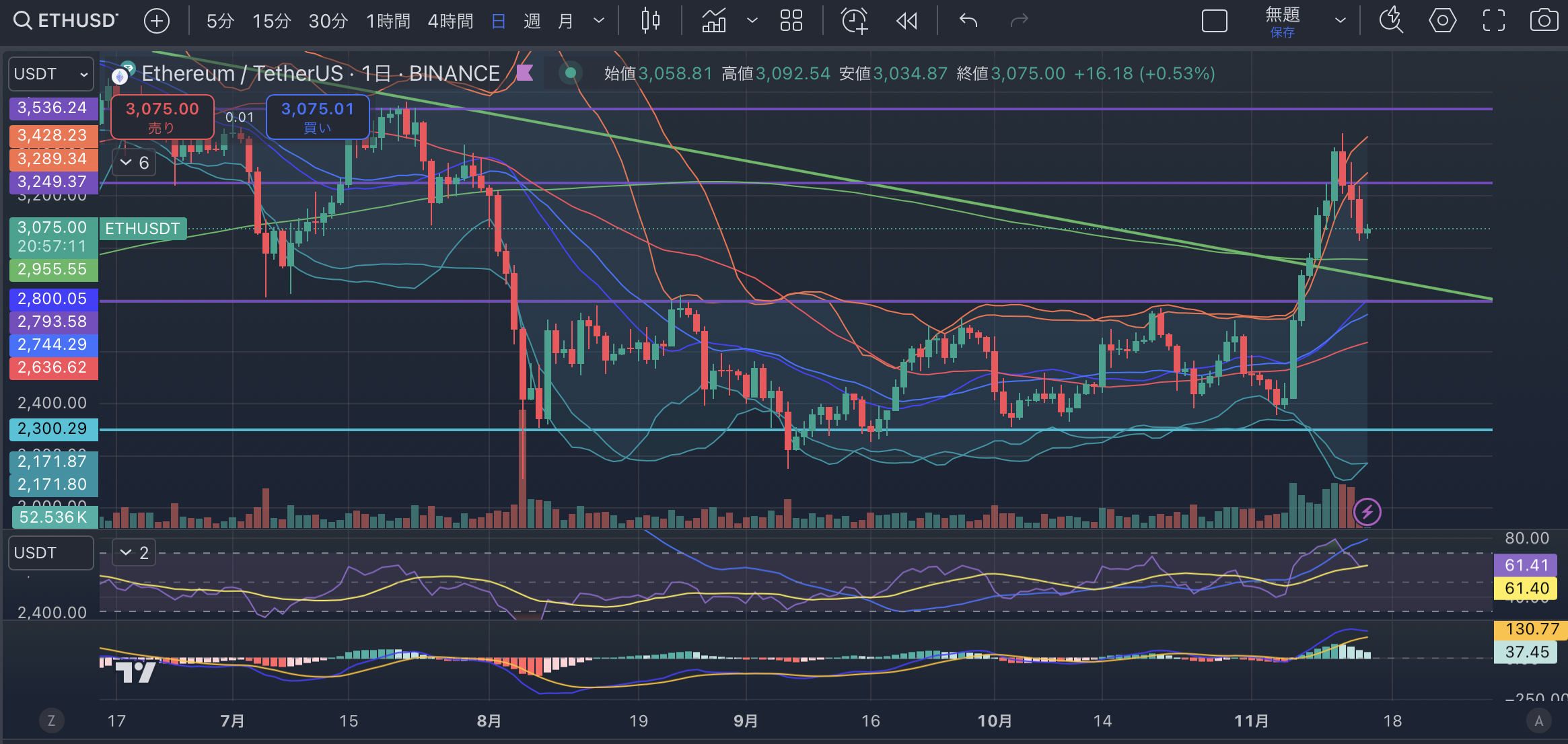Click the 3,075.01 買い buy button

[x=318, y=117]
